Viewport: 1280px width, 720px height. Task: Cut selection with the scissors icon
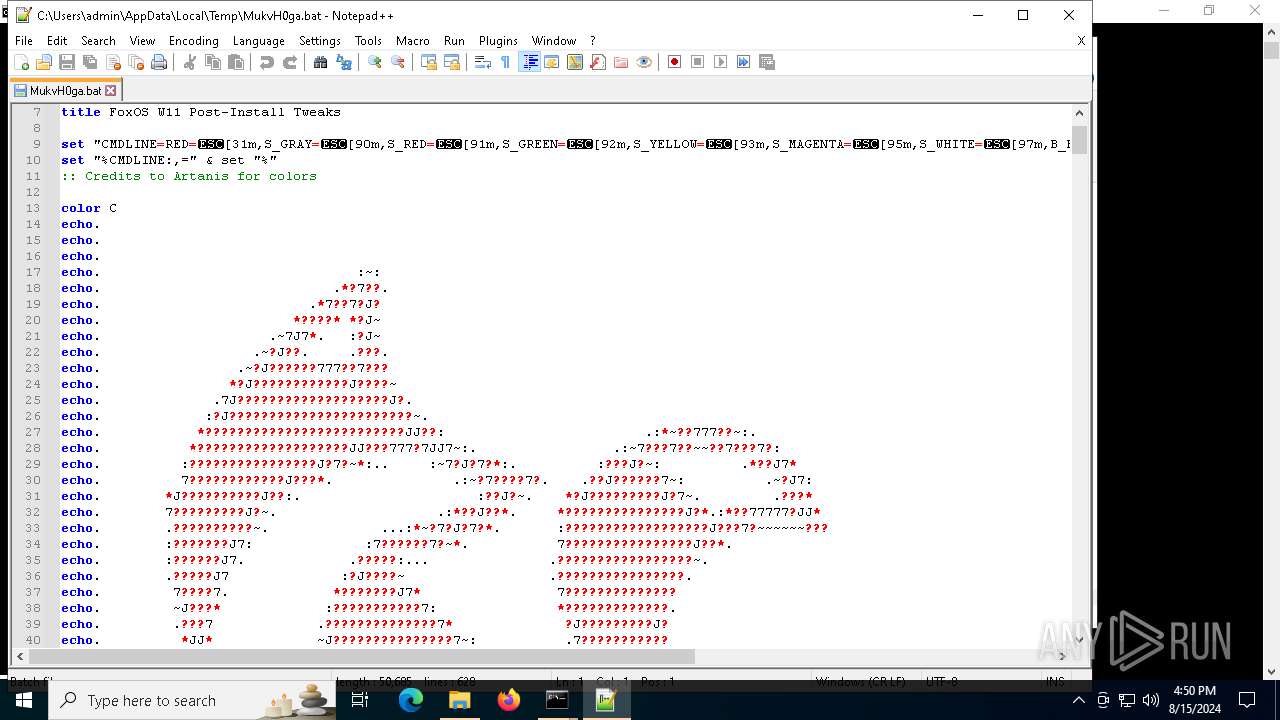pyautogui.click(x=190, y=62)
